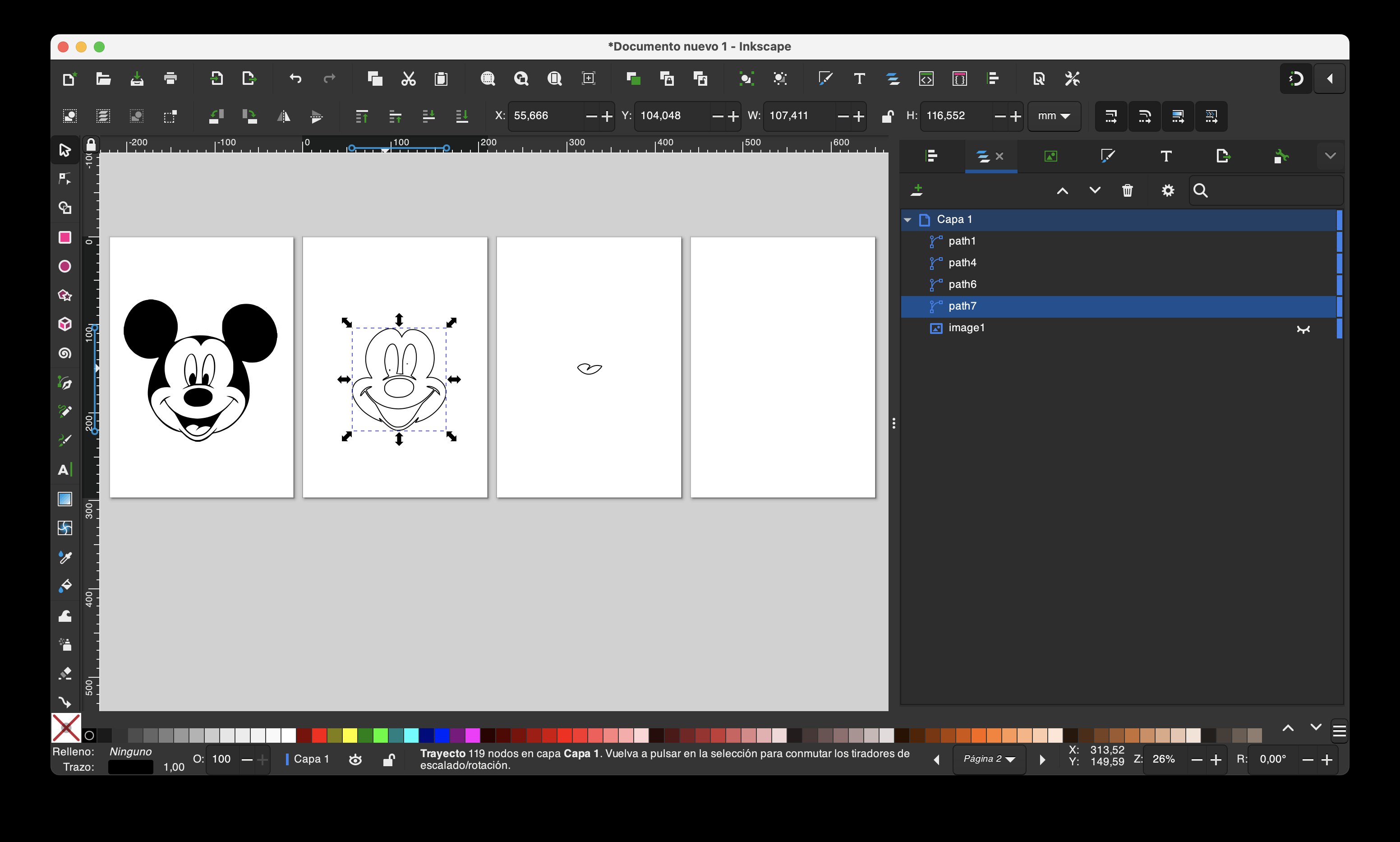
Task: Collapse the Capa 1 layer tree
Action: [907, 220]
